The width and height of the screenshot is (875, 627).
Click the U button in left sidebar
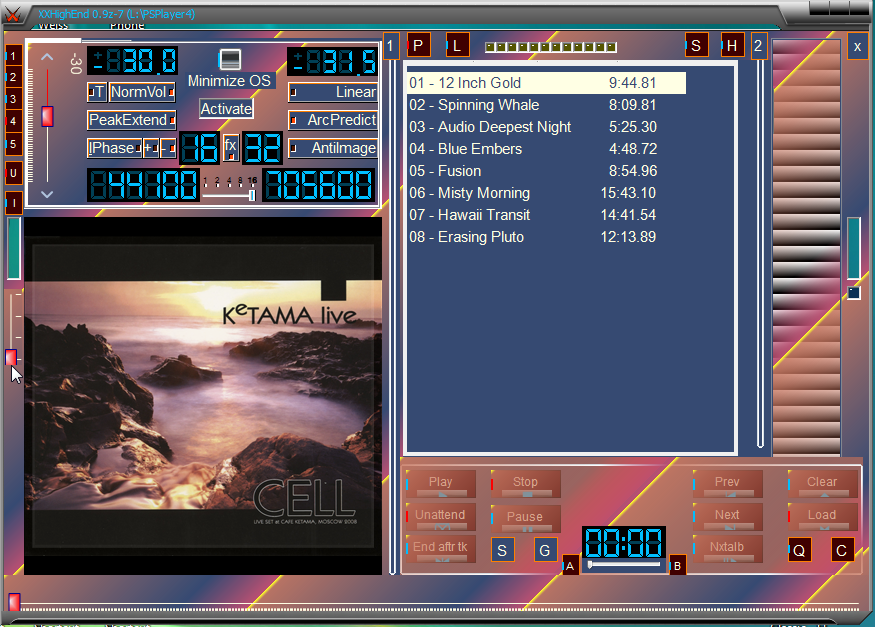13,173
